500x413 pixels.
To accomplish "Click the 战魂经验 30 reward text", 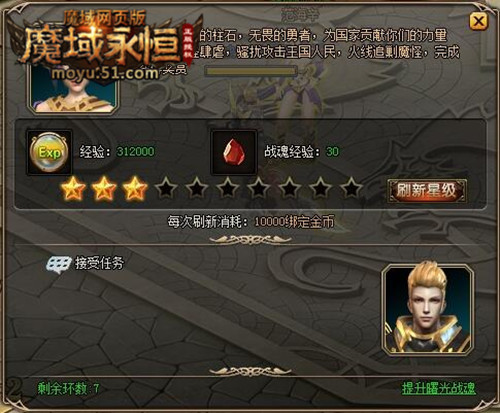I will pyautogui.click(x=302, y=152).
